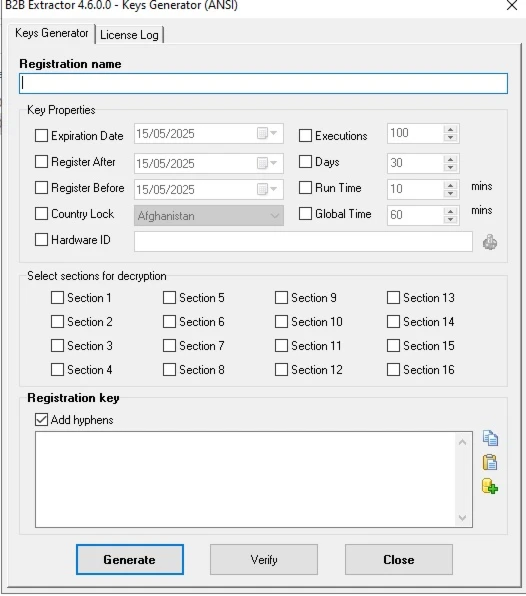Toggle the Country Lock checkbox
The width and height of the screenshot is (526, 596).
[41, 213]
